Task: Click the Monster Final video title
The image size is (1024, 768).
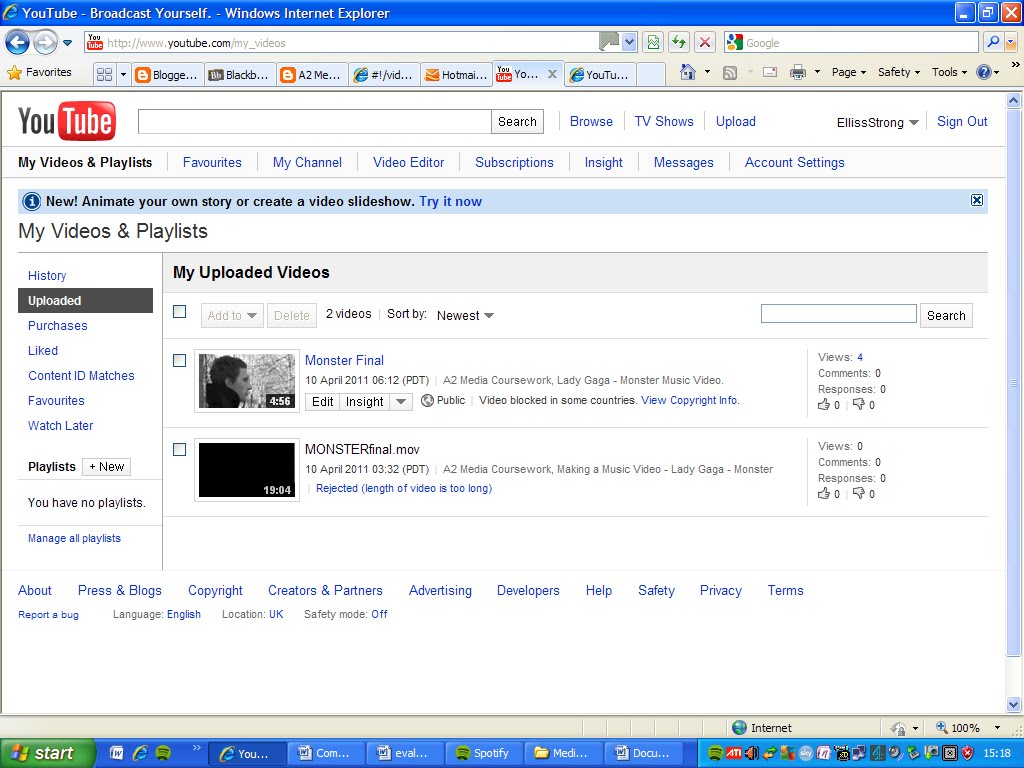Action: coord(344,360)
